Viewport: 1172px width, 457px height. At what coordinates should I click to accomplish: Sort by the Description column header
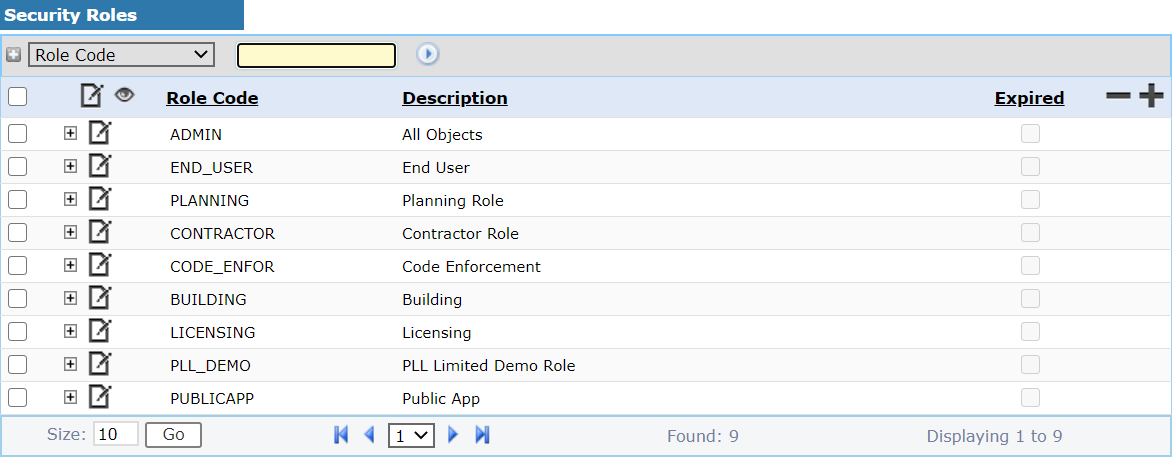click(x=454, y=98)
